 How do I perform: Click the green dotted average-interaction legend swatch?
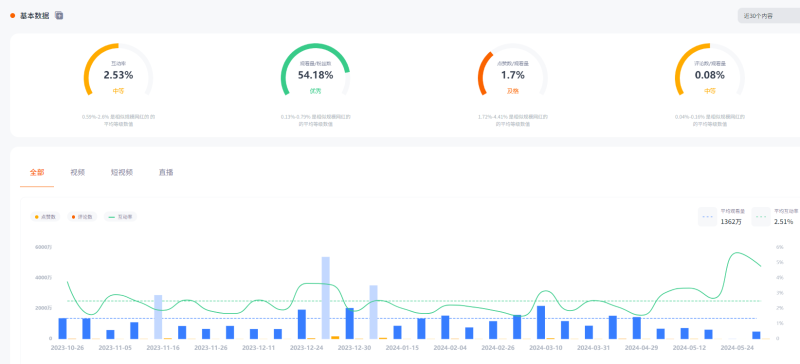(761, 216)
